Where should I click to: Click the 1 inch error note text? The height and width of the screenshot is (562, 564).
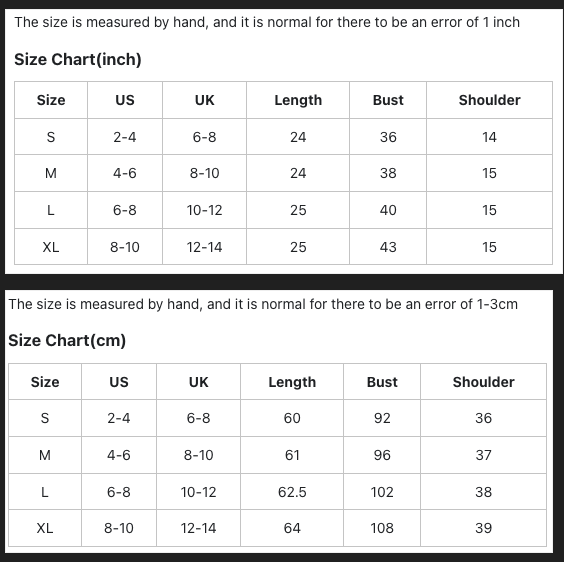pyautogui.click(x=267, y=22)
